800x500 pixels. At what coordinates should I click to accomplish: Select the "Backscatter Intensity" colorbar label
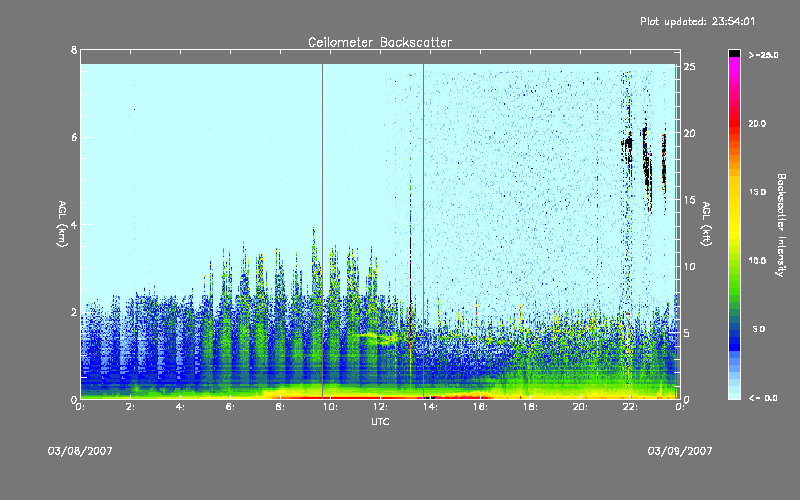click(781, 225)
